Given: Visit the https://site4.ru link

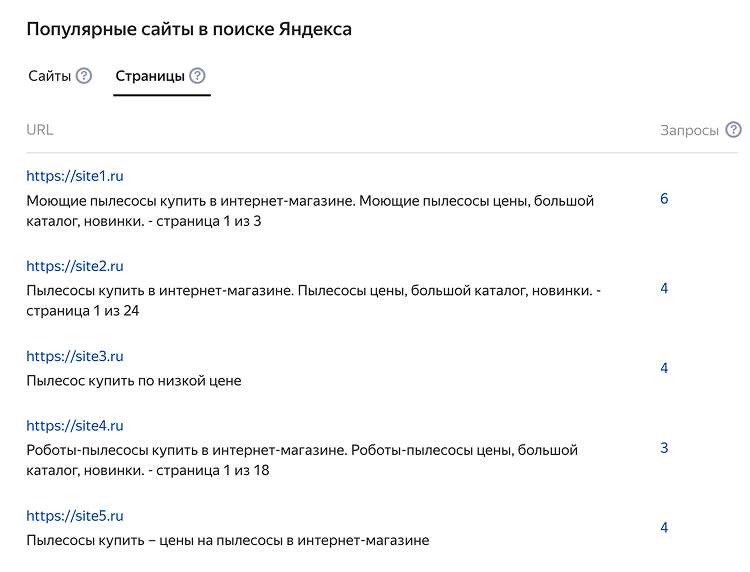Looking at the screenshot, I should (75, 426).
